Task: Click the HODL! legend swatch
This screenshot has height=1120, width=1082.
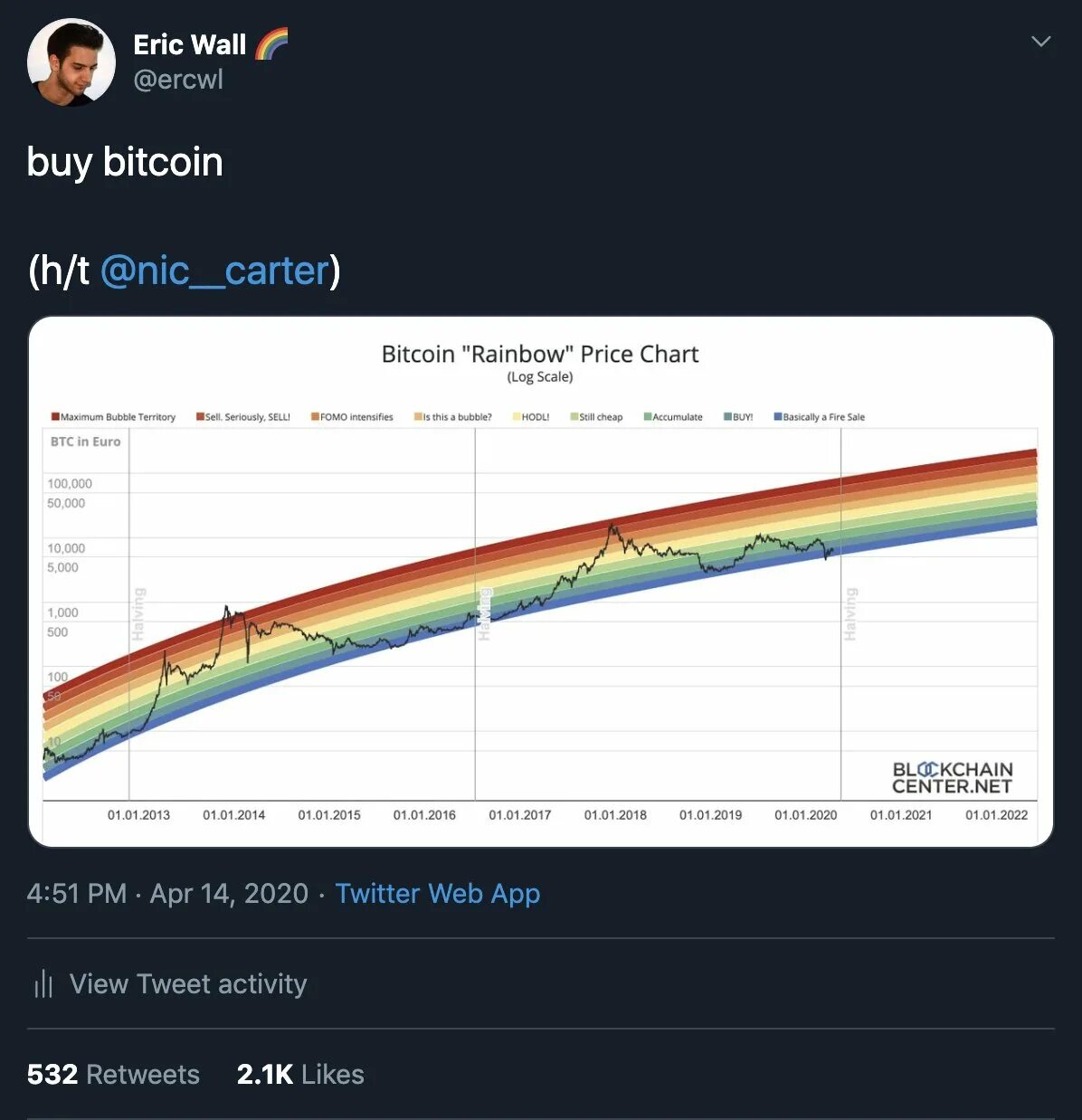Action: pyautogui.click(x=517, y=417)
